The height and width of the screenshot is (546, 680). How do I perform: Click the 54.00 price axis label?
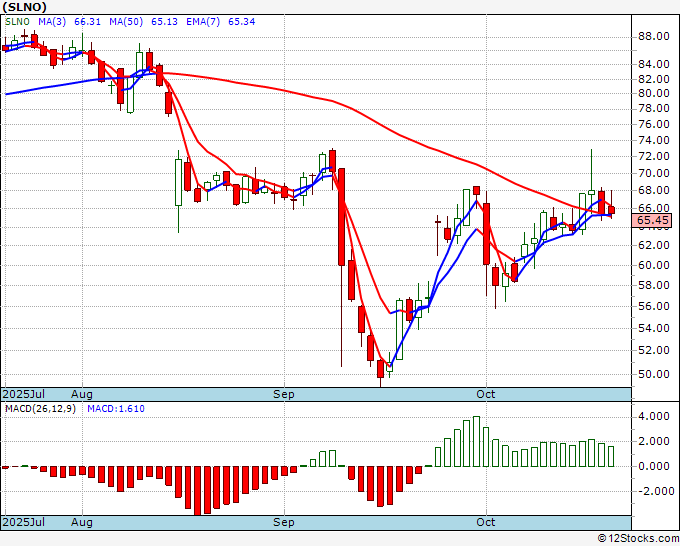(x=654, y=328)
